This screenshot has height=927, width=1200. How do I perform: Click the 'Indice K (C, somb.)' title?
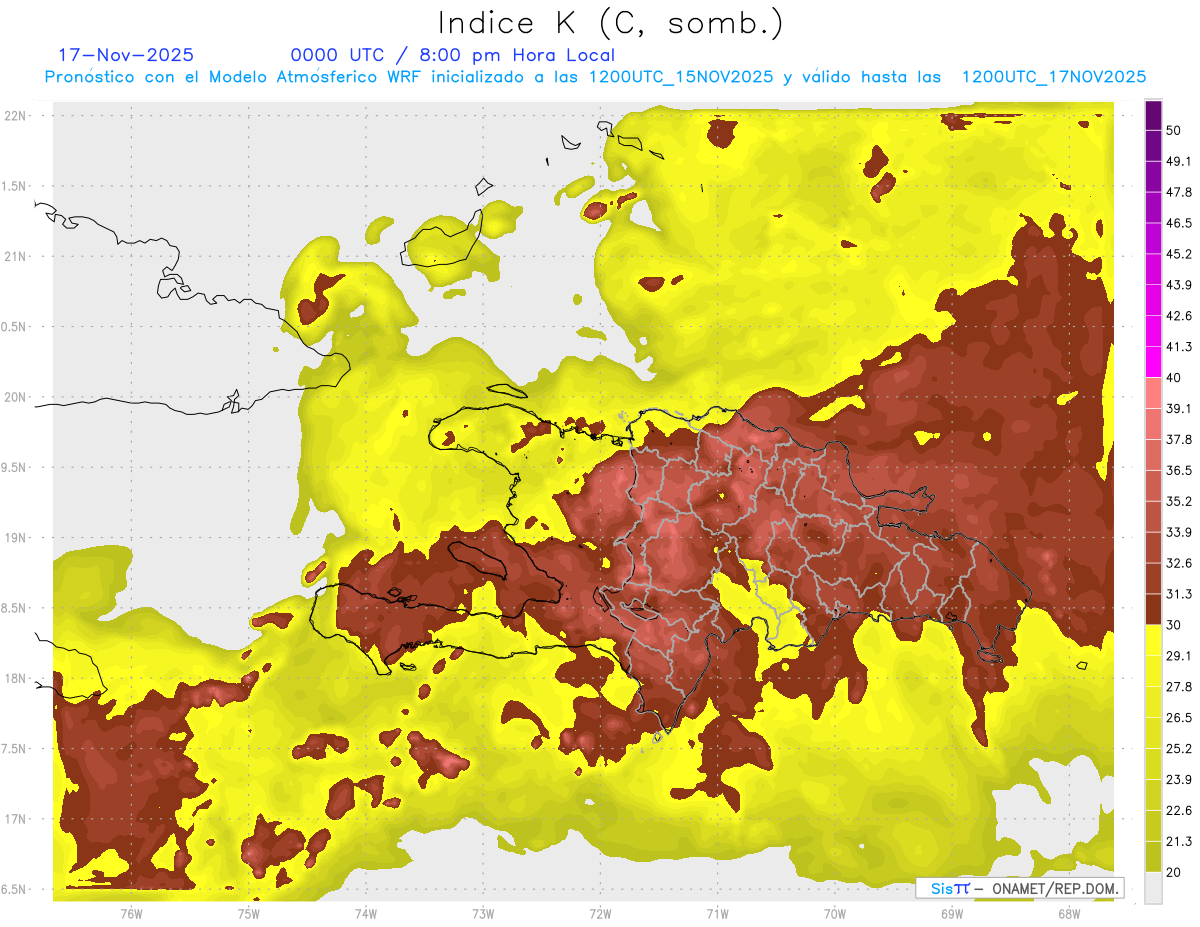tap(611, 23)
